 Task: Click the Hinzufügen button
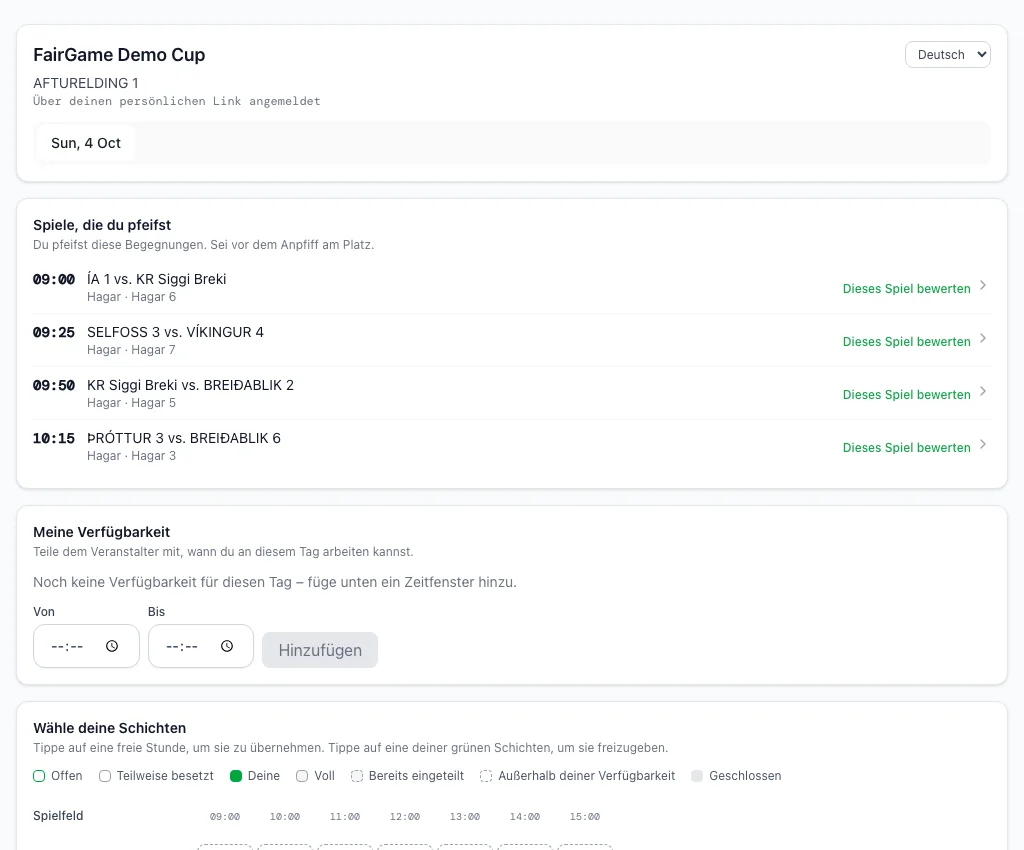coord(320,650)
